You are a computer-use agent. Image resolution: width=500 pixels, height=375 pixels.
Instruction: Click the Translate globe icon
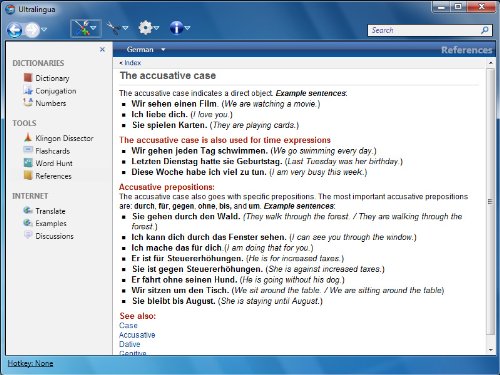tap(28, 210)
